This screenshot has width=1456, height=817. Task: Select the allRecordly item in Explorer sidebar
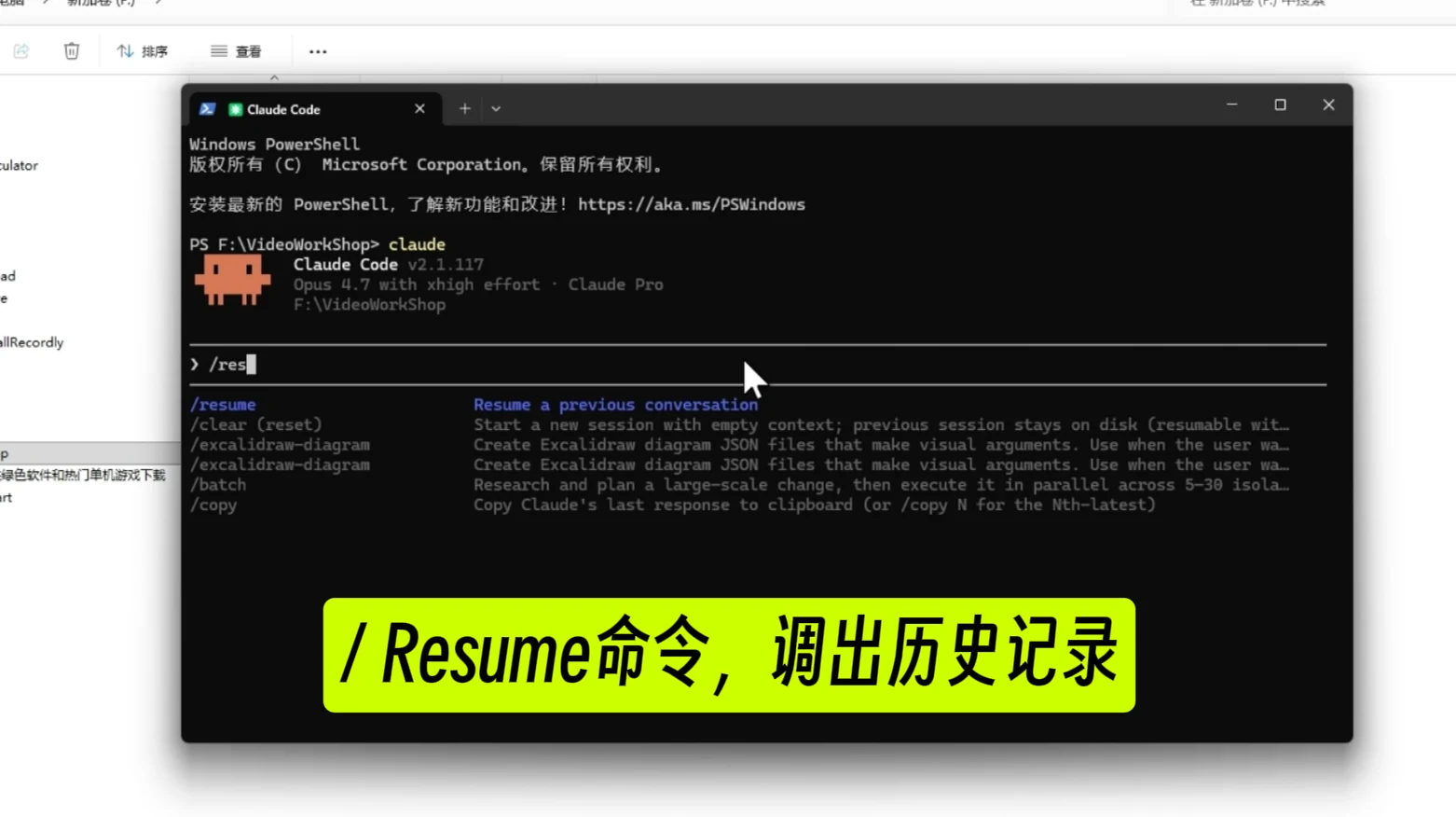click(32, 342)
